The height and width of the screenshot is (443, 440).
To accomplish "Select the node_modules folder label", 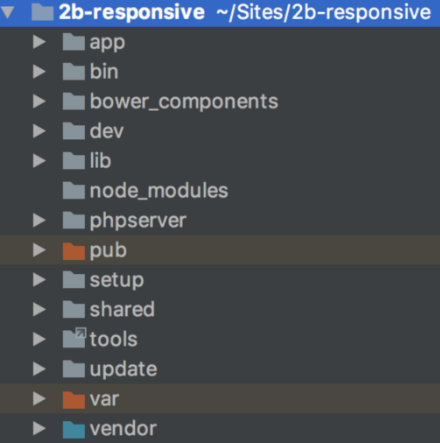I will 159,191.
